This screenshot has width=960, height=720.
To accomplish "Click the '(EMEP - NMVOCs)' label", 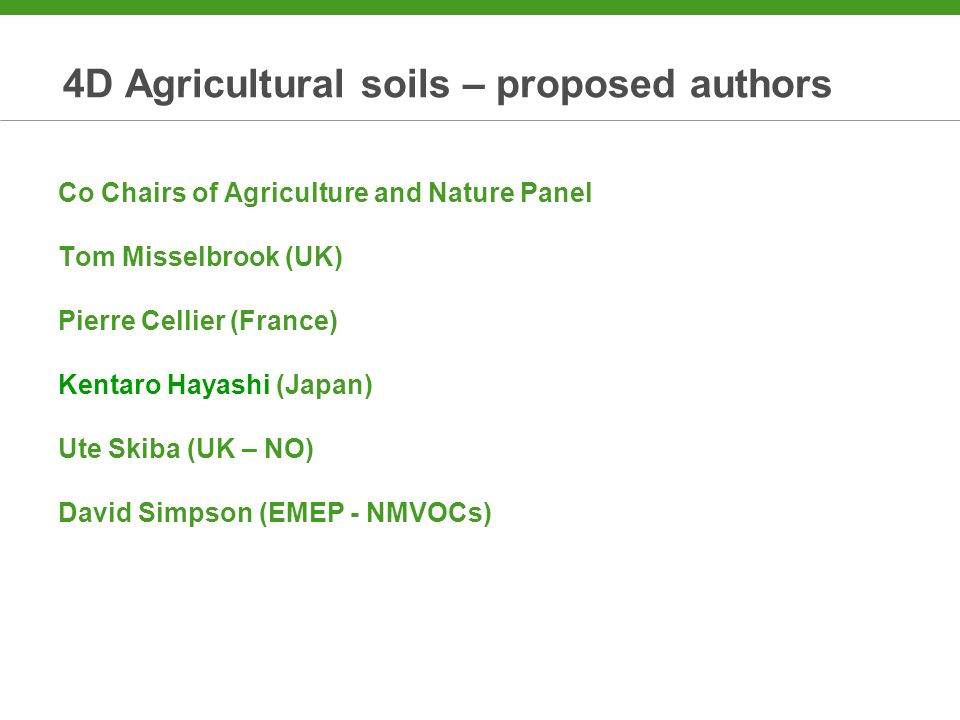I will (x=375, y=513).
